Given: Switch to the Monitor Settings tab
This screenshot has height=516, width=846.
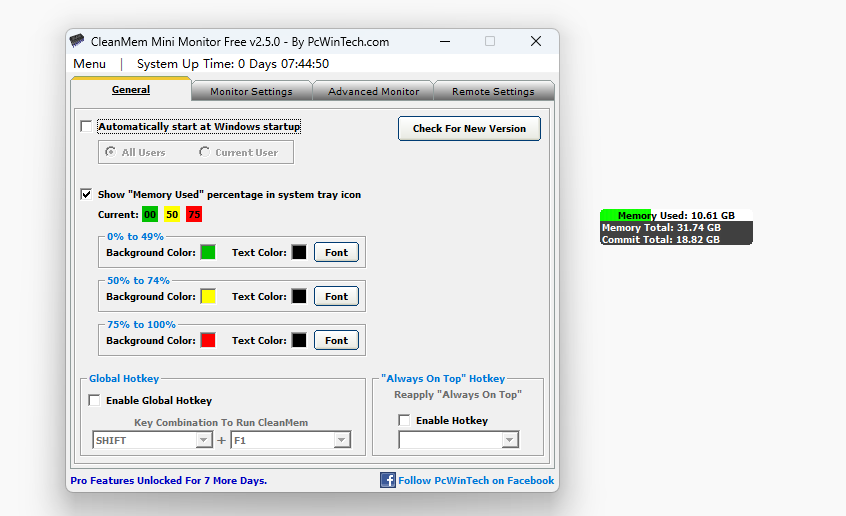Looking at the screenshot, I should [x=251, y=92].
